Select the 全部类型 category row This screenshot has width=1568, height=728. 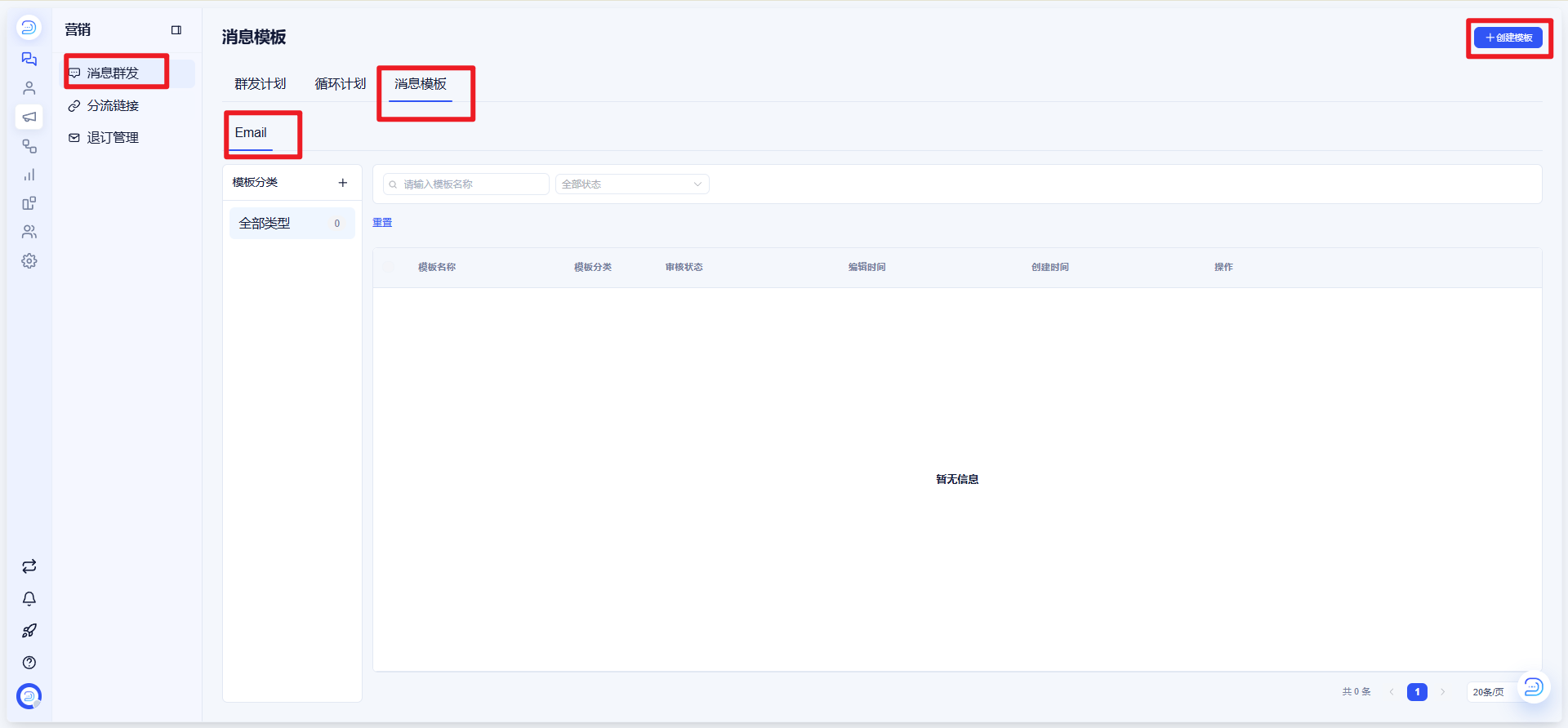click(x=292, y=224)
